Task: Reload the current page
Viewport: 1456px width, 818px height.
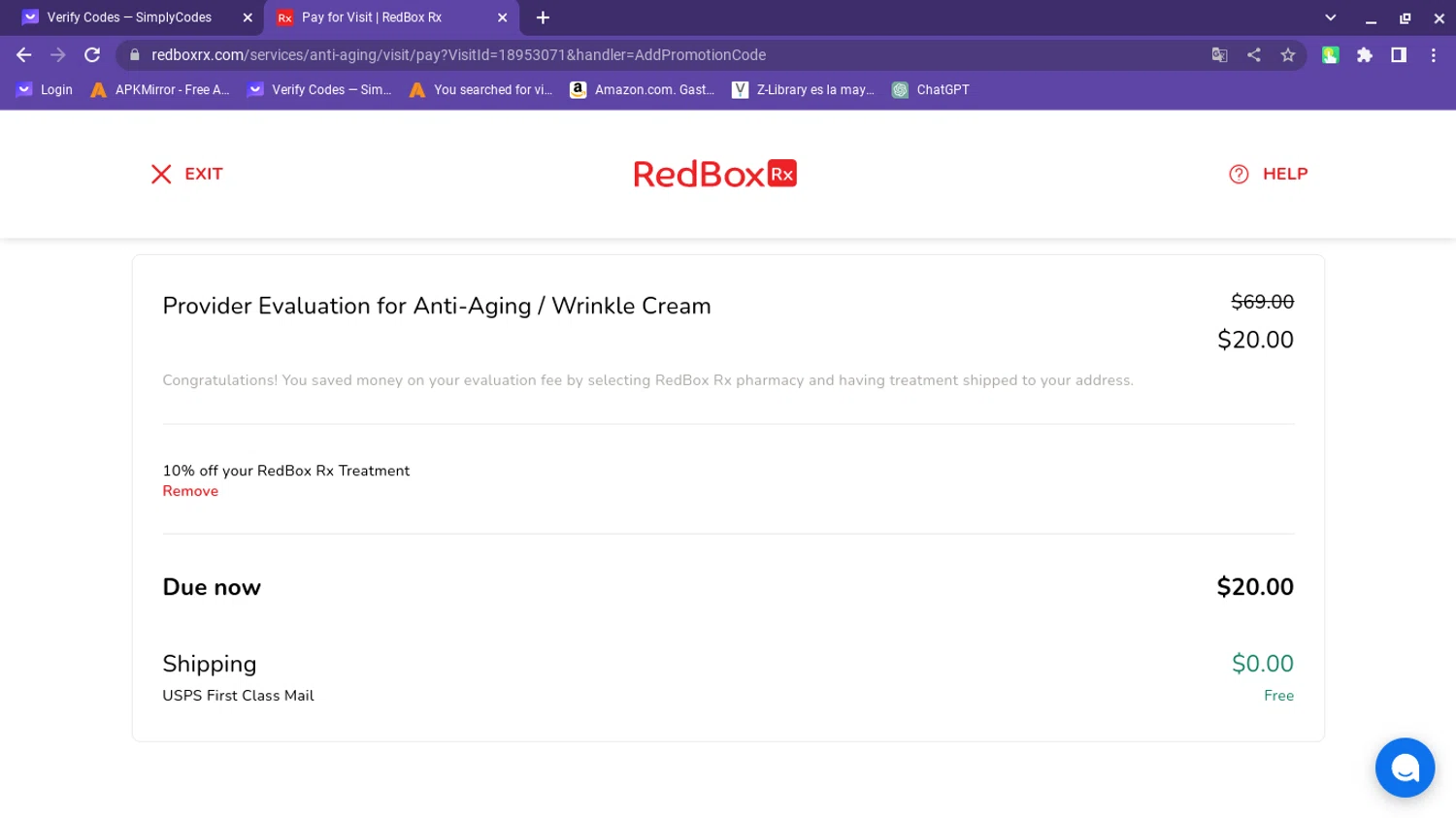Action: coord(92,55)
